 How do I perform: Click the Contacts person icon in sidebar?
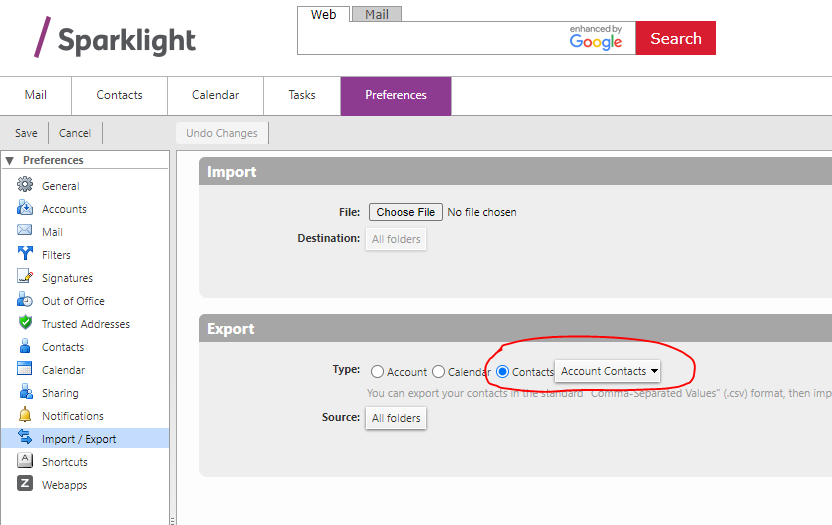click(x=25, y=346)
